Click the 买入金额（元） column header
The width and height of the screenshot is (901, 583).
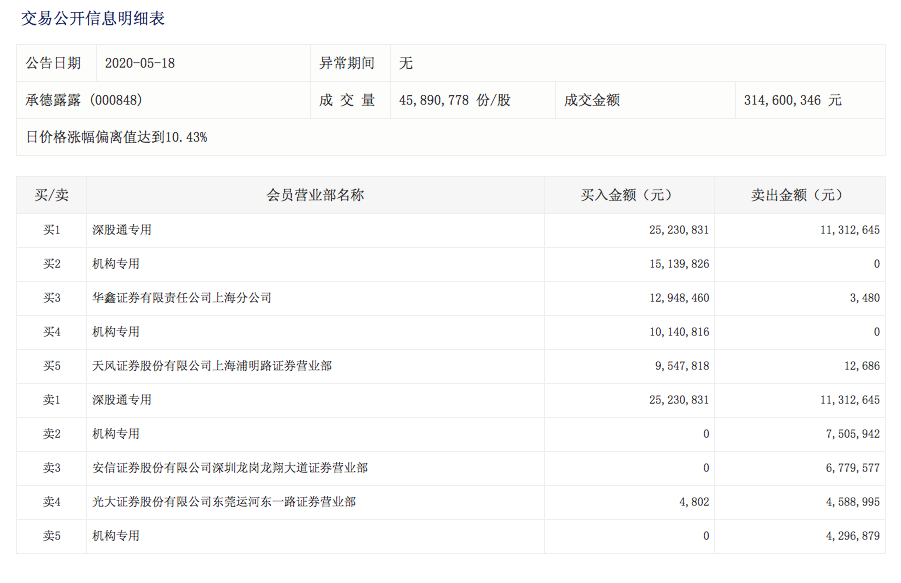pyautogui.click(x=629, y=195)
